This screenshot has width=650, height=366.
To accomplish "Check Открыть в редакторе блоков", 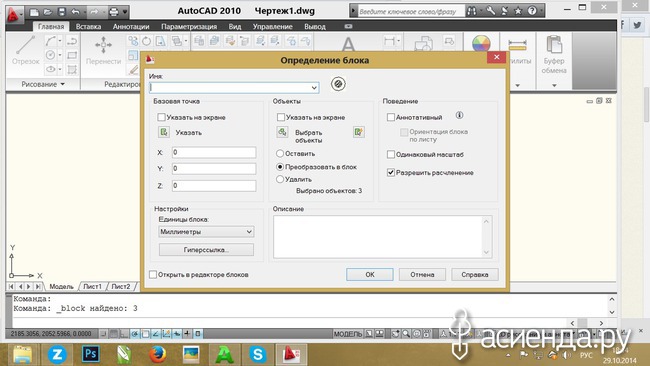I will coord(153,274).
